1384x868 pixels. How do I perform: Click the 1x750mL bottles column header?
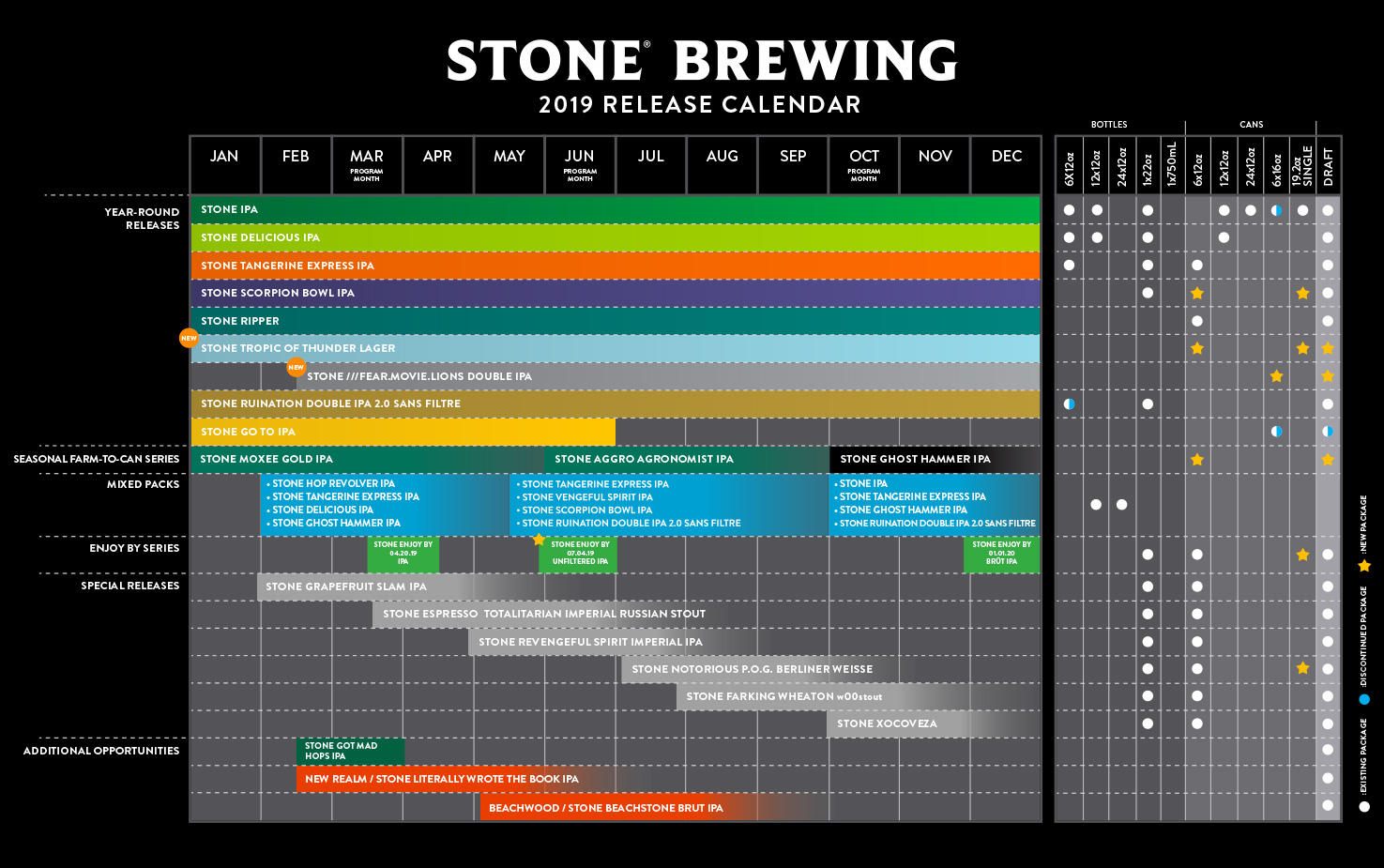tap(1172, 166)
